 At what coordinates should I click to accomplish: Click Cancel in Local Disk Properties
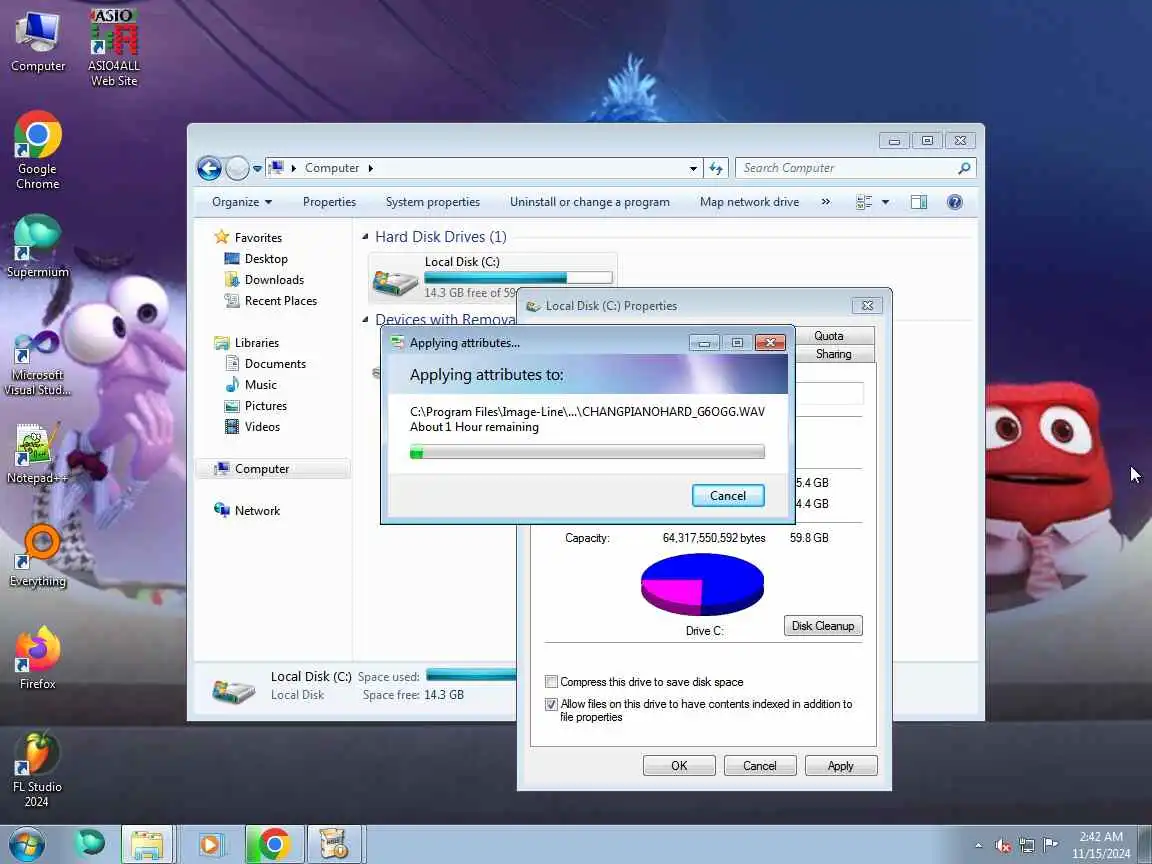tap(760, 766)
